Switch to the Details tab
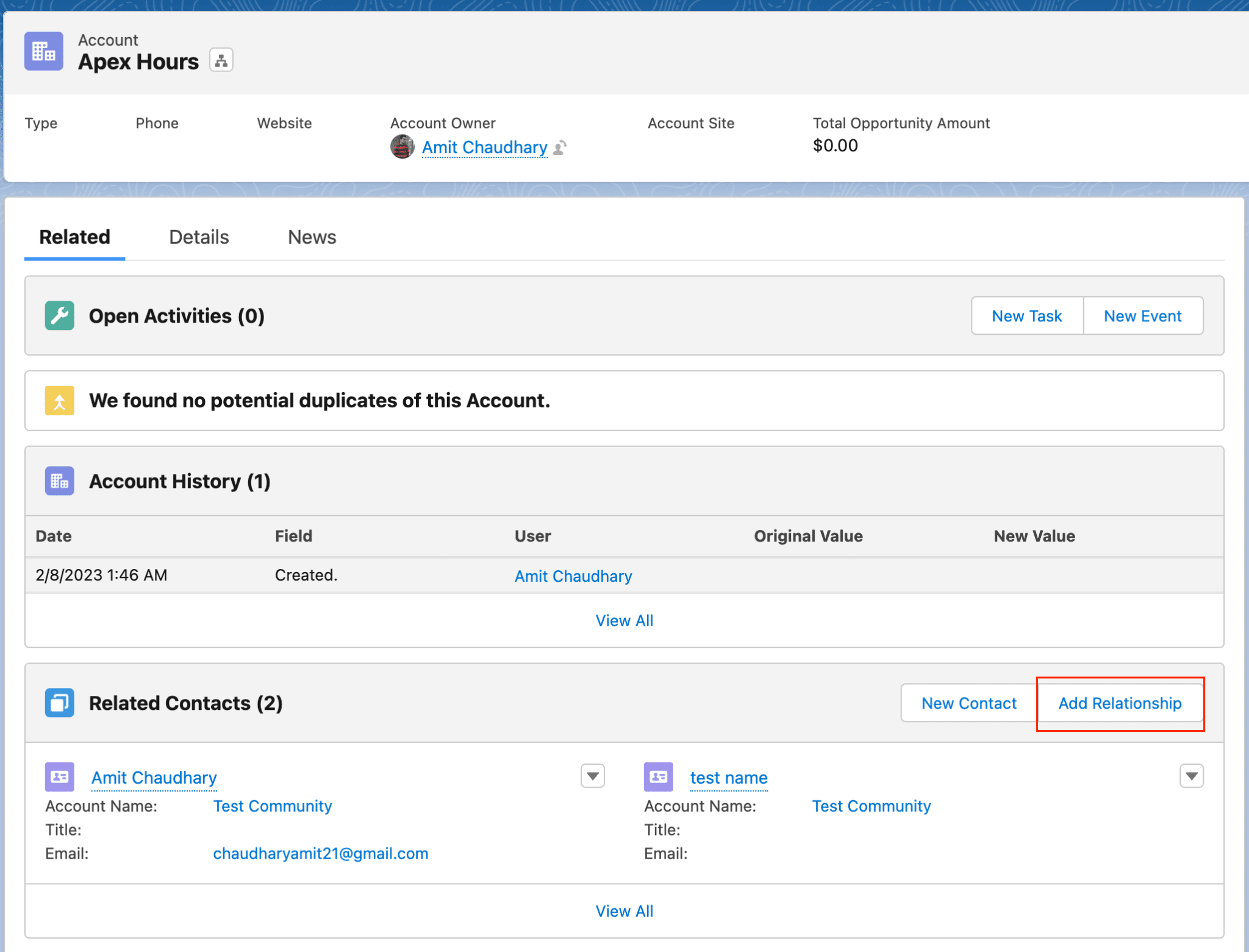 [199, 237]
